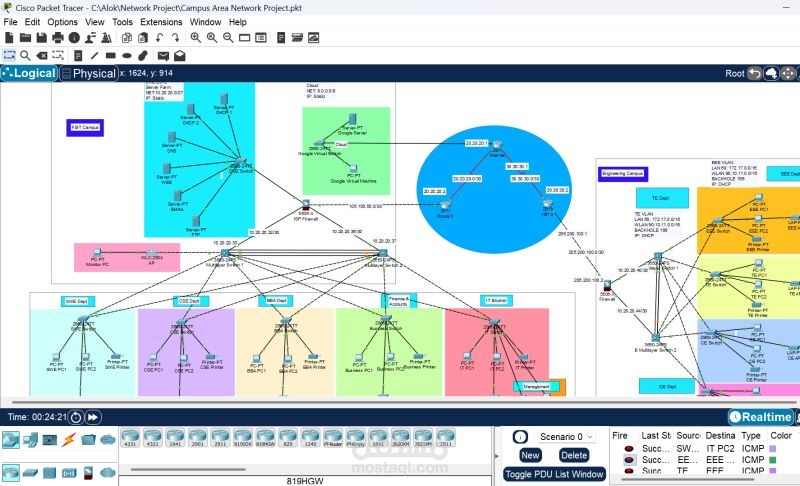
Task: Save project with the floppy disk icon
Action: (x=41, y=38)
